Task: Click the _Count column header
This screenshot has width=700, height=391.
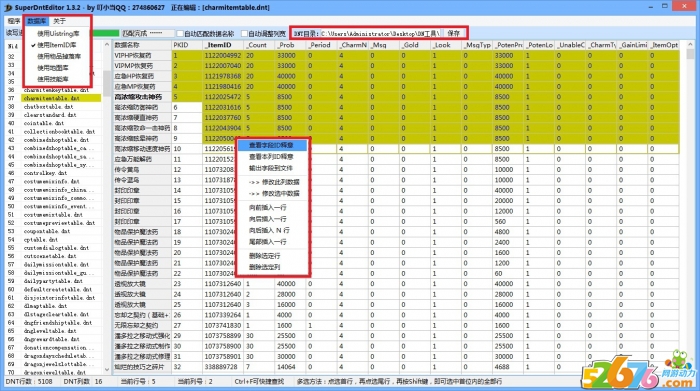Action: (259, 45)
